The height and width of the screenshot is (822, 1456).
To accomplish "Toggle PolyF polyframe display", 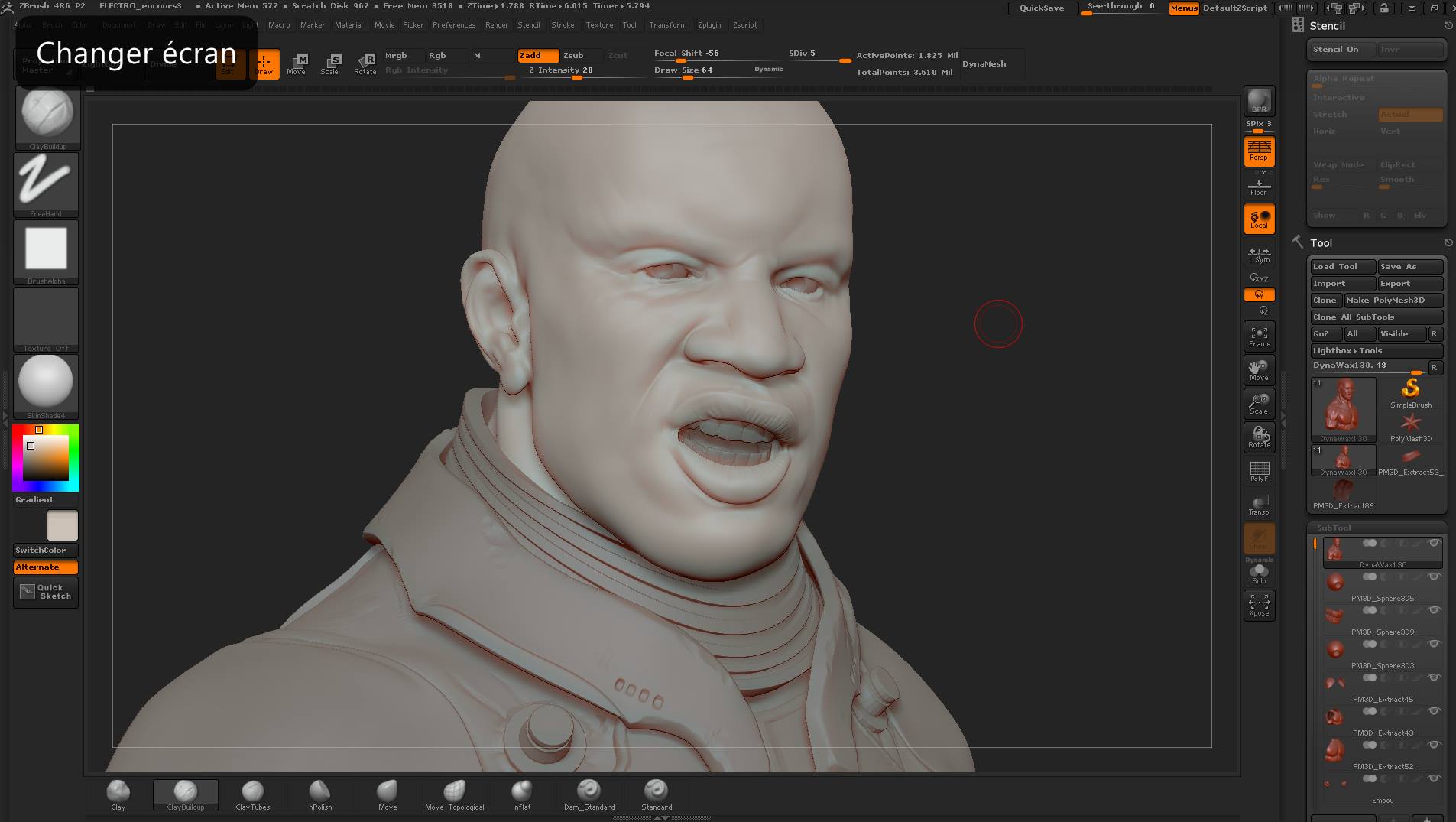I will [x=1259, y=471].
